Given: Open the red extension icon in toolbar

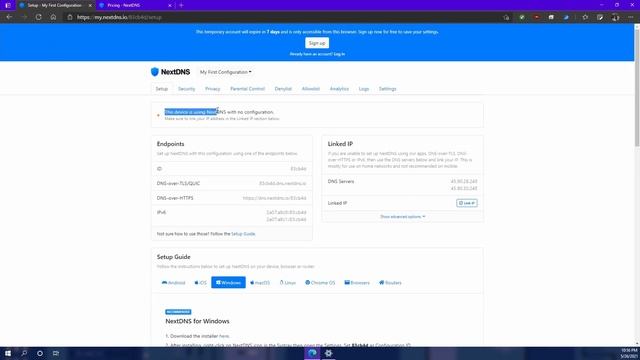Looking at the screenshot, I should [x=536, y=17].
